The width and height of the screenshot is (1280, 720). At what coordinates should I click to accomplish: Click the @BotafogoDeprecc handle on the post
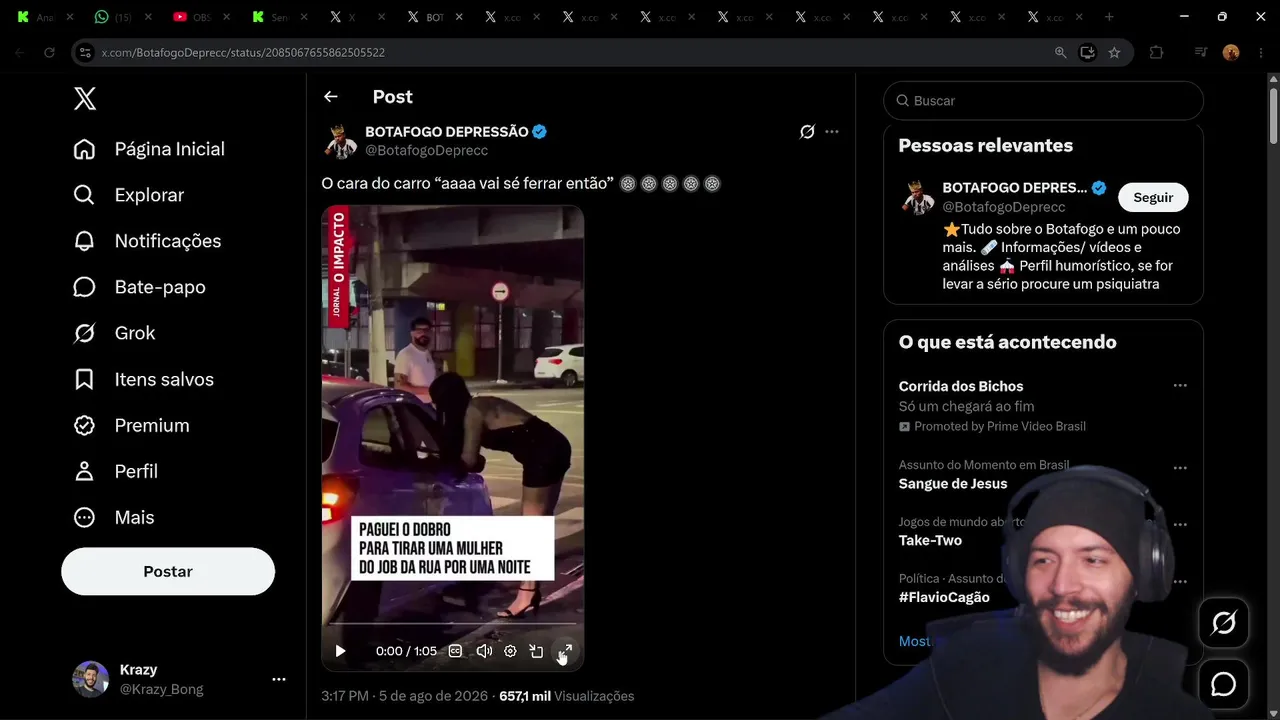coord(426,150)
